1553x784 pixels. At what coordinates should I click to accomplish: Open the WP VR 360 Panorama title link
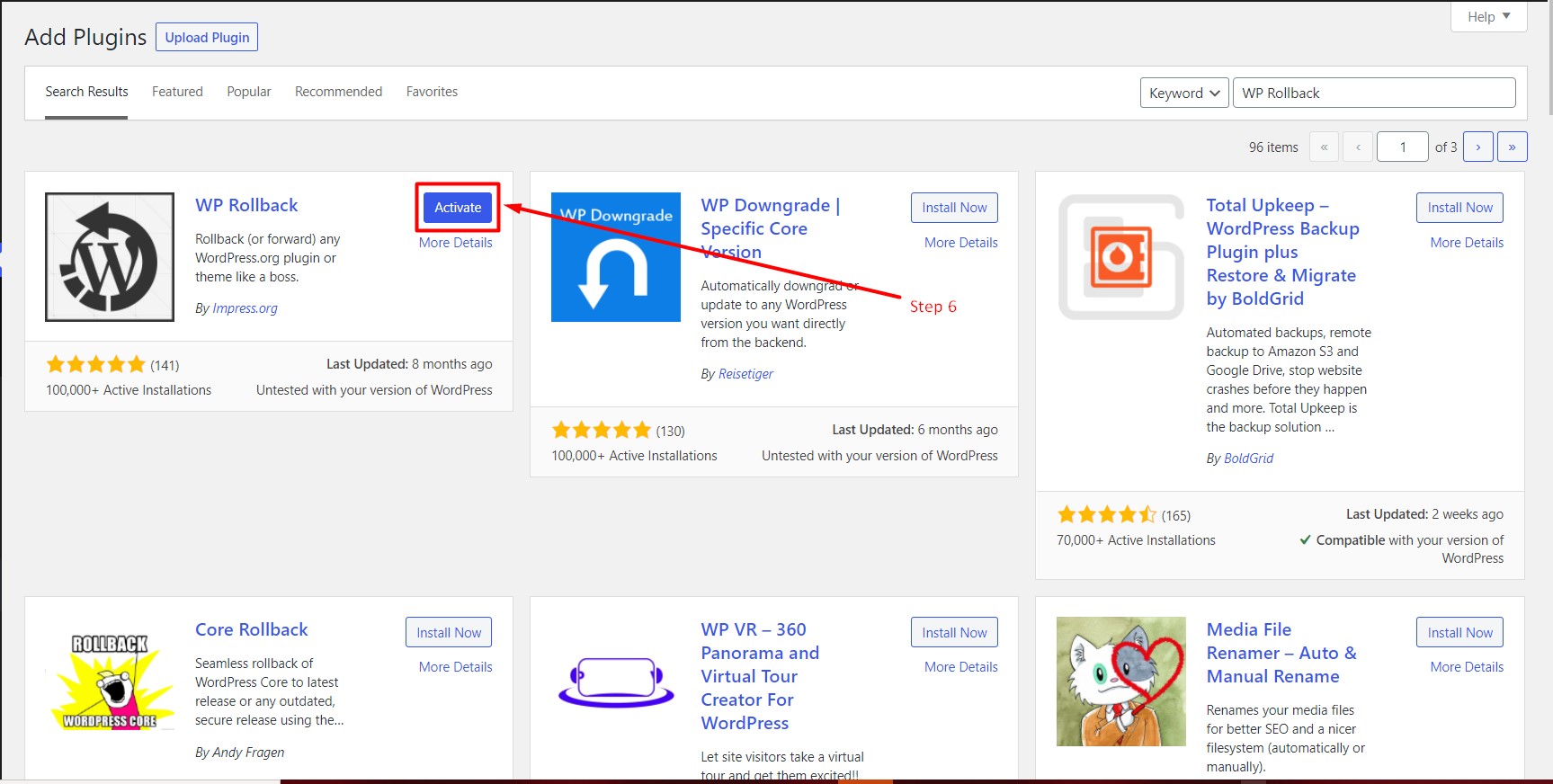pos(760,676)
